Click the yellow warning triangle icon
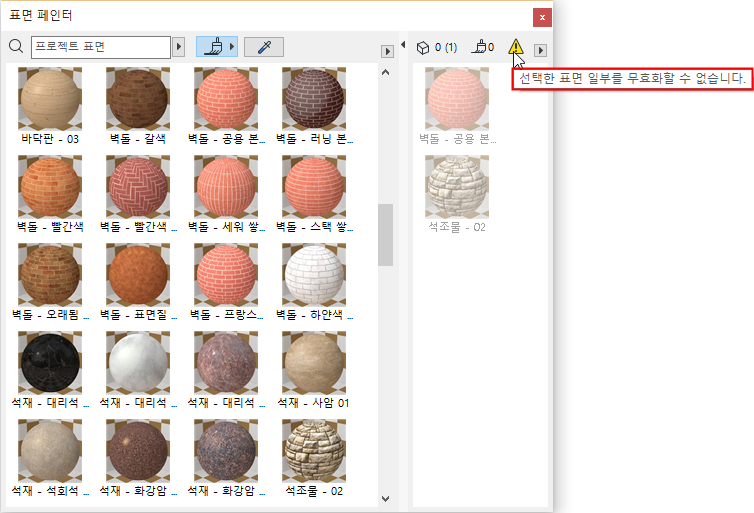754x513 pixels. (x=515, y=46)
